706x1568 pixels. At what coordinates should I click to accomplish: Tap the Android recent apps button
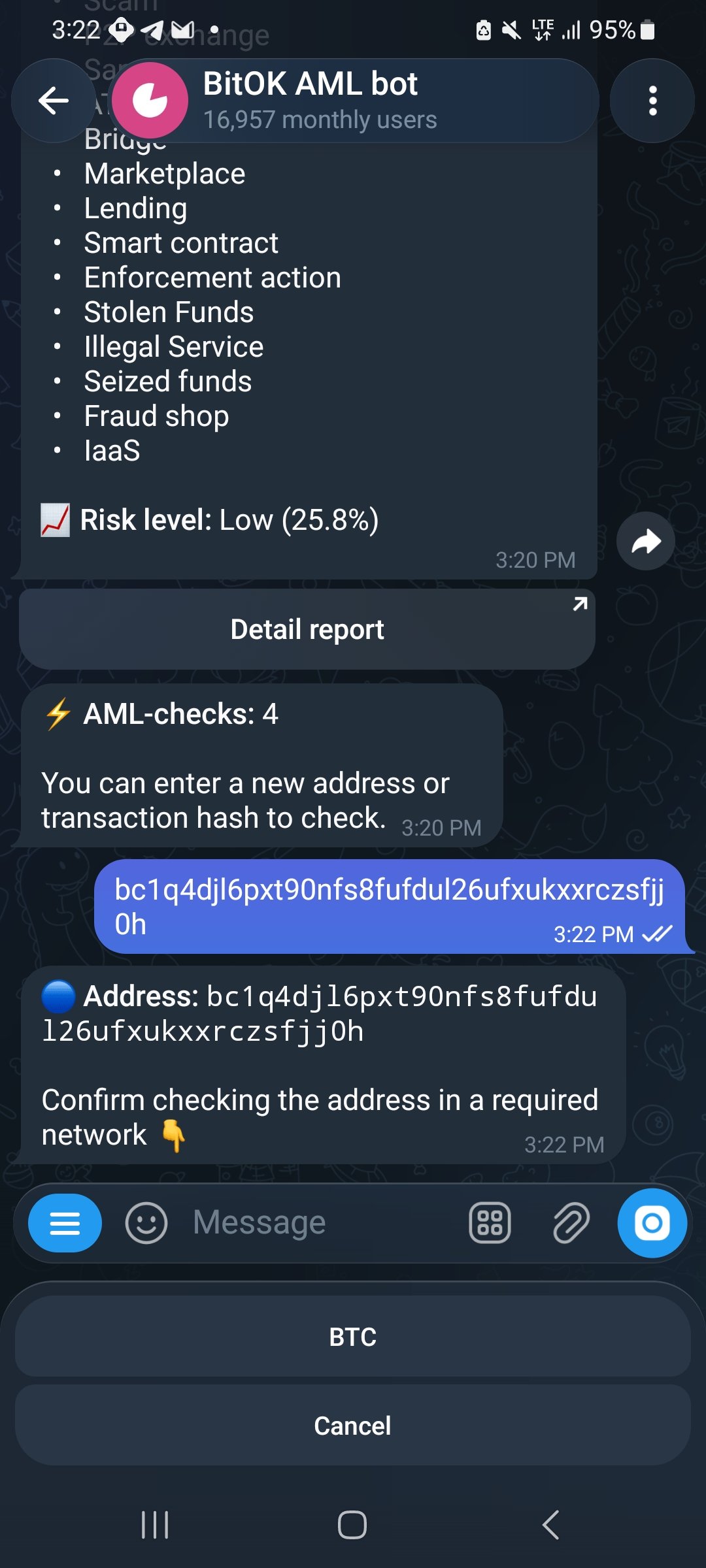tap(155, 1525)
